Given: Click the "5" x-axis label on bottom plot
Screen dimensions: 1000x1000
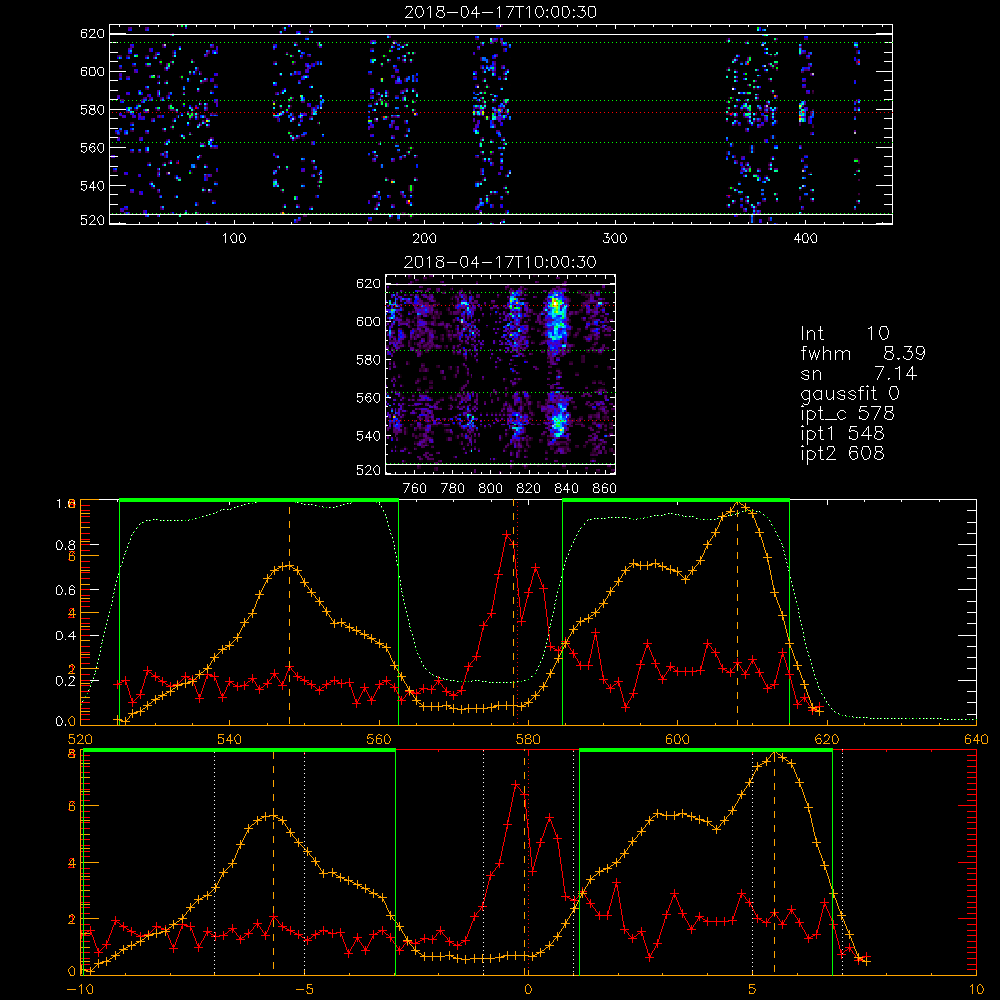Looking at the screenshot, I should click(753, 990).
